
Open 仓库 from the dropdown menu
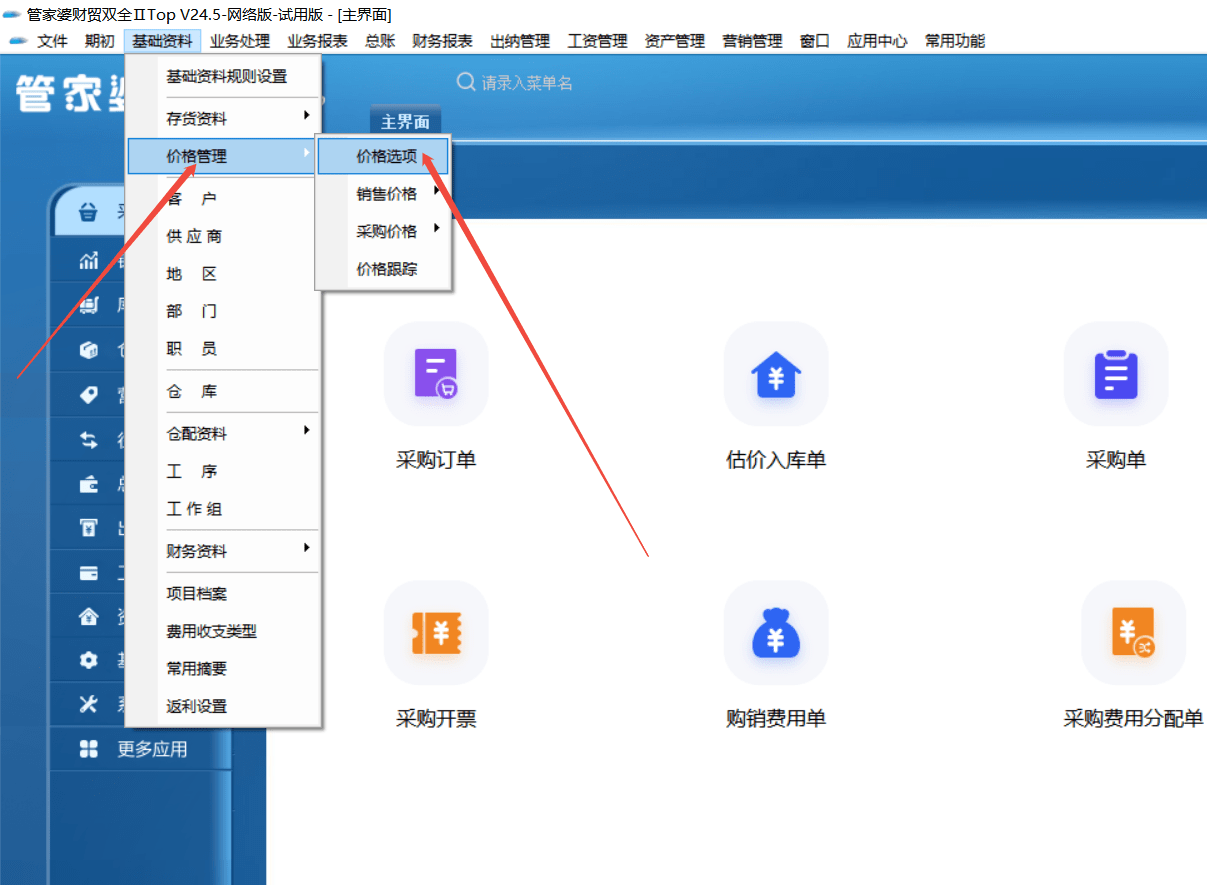click(223, 391)
